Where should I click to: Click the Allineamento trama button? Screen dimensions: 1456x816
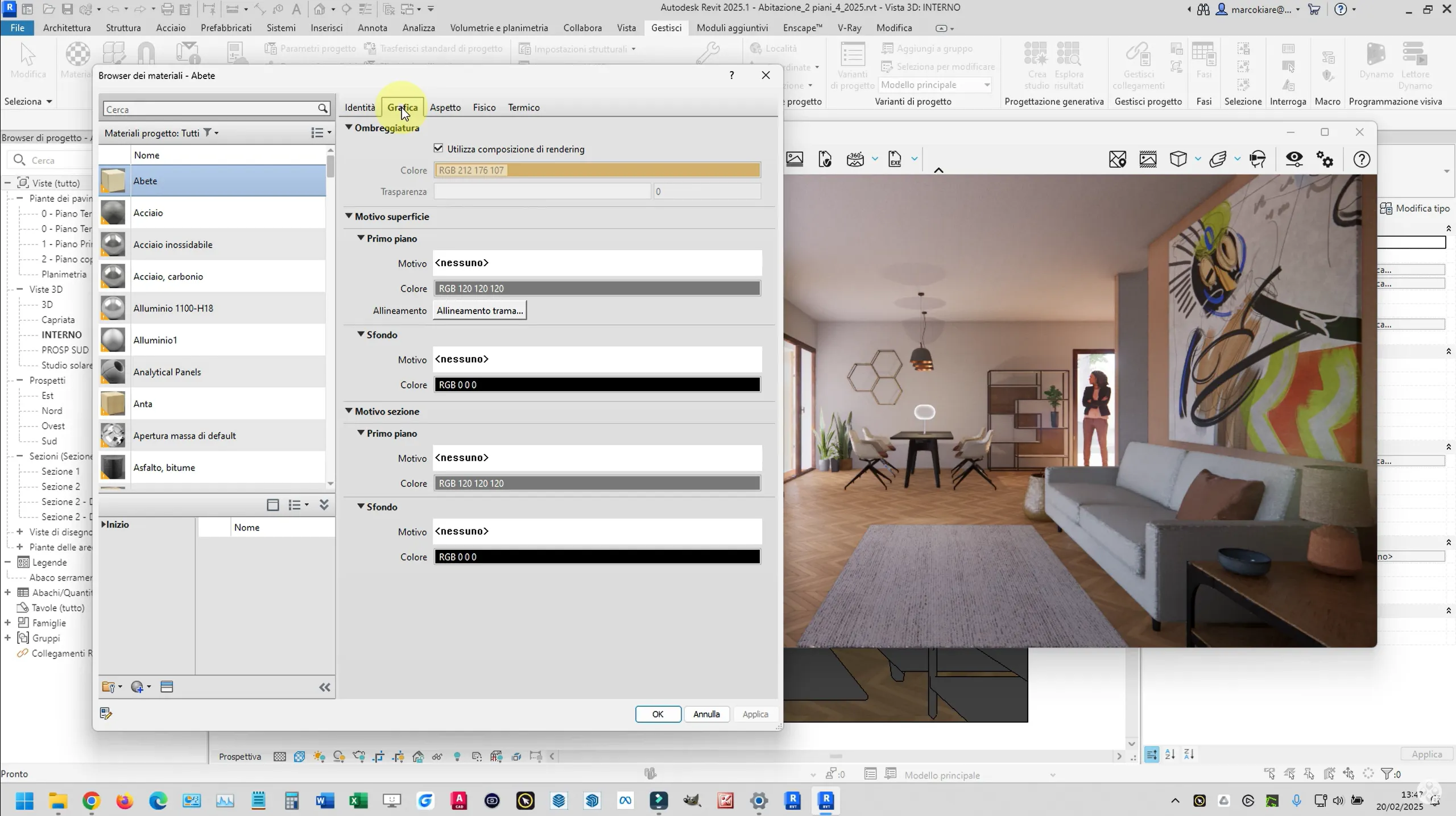[479, 310]
